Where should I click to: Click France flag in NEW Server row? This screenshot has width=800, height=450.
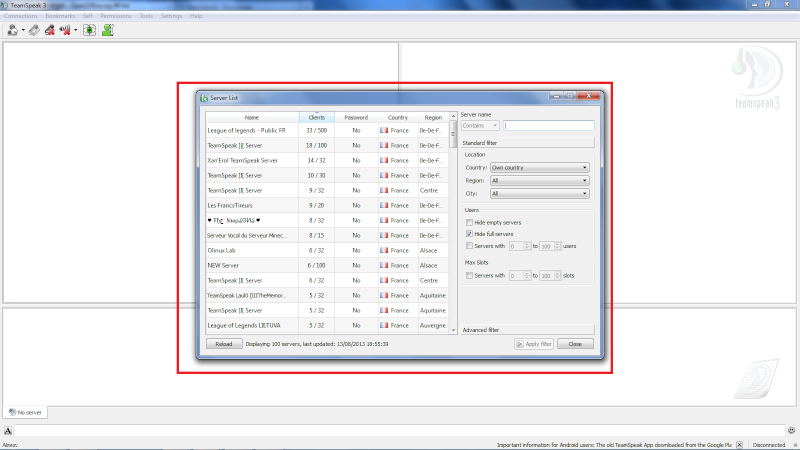pyautogui.click(x=384, y=265)
